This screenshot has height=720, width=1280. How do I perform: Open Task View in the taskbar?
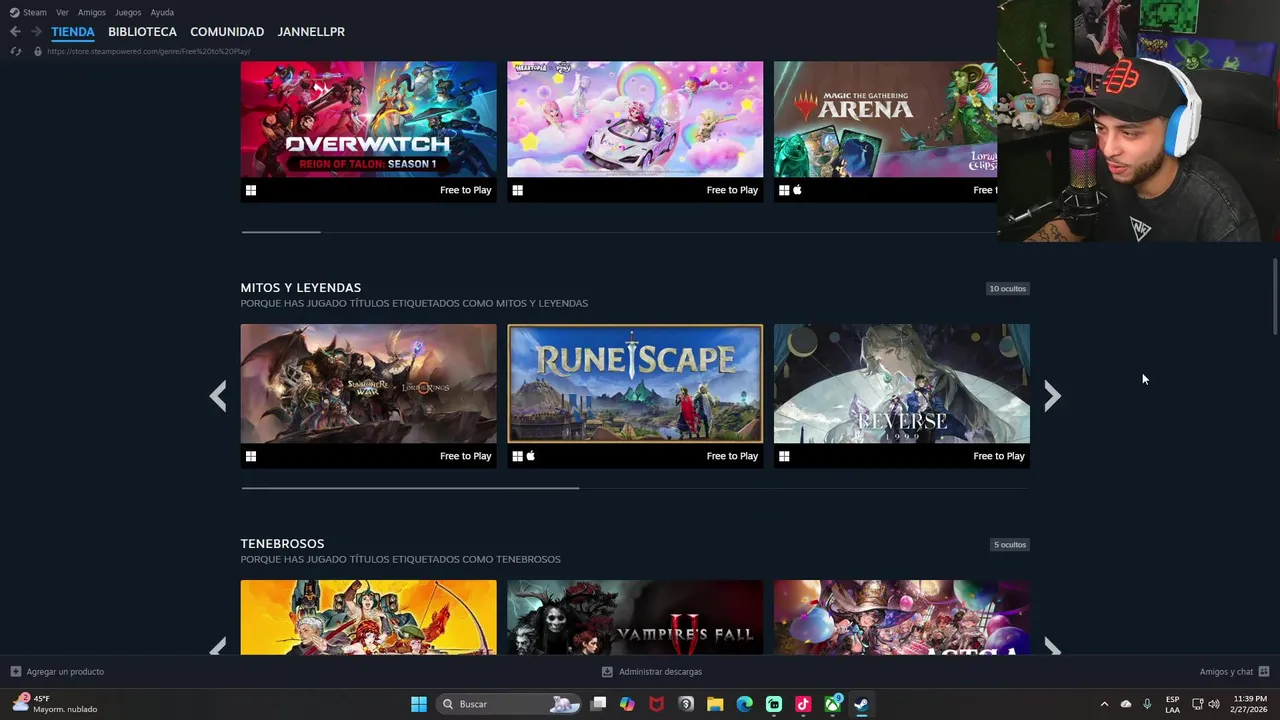tap(598, 704)
